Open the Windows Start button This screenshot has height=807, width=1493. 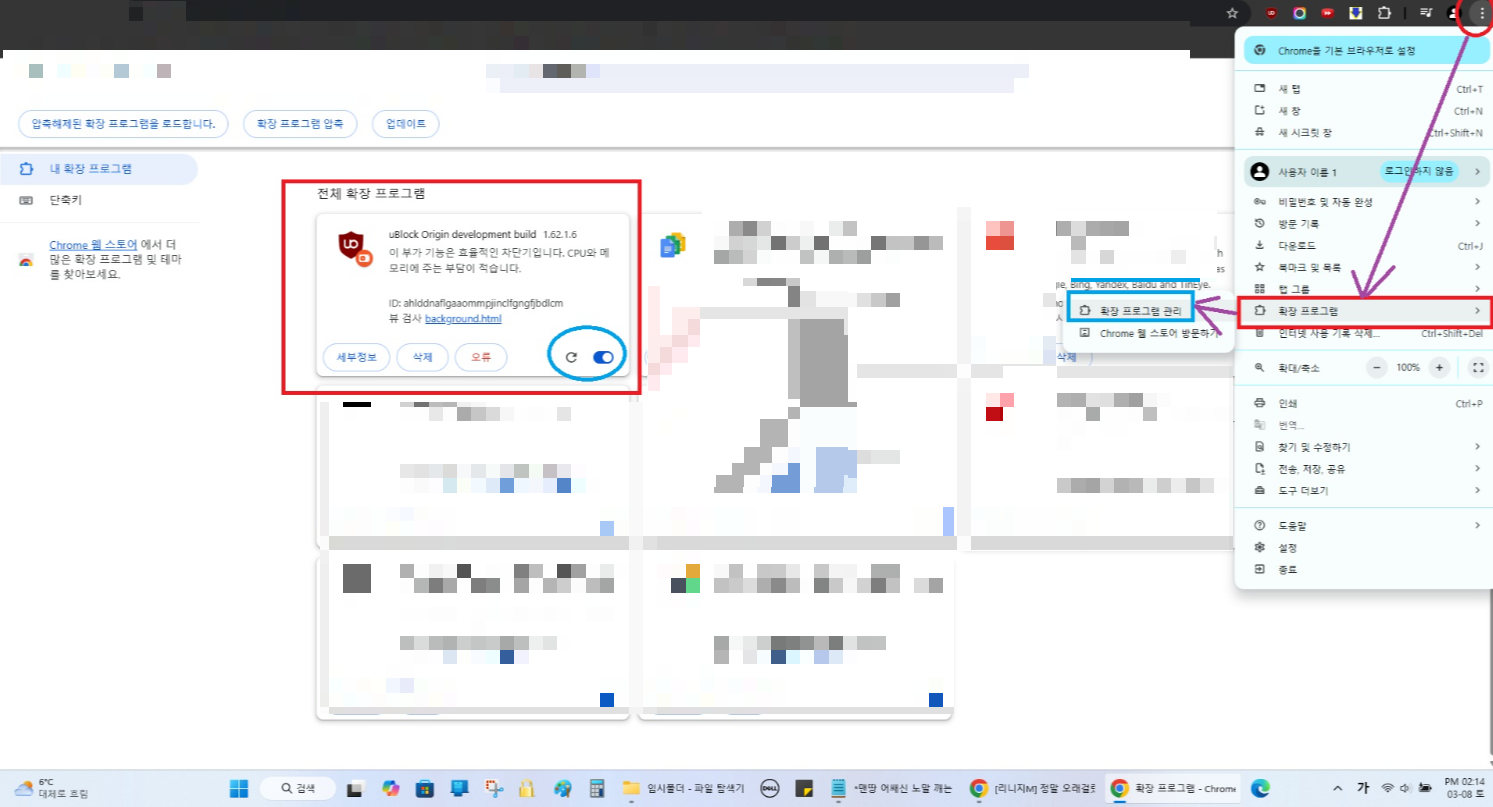click(x=239, y=788)
